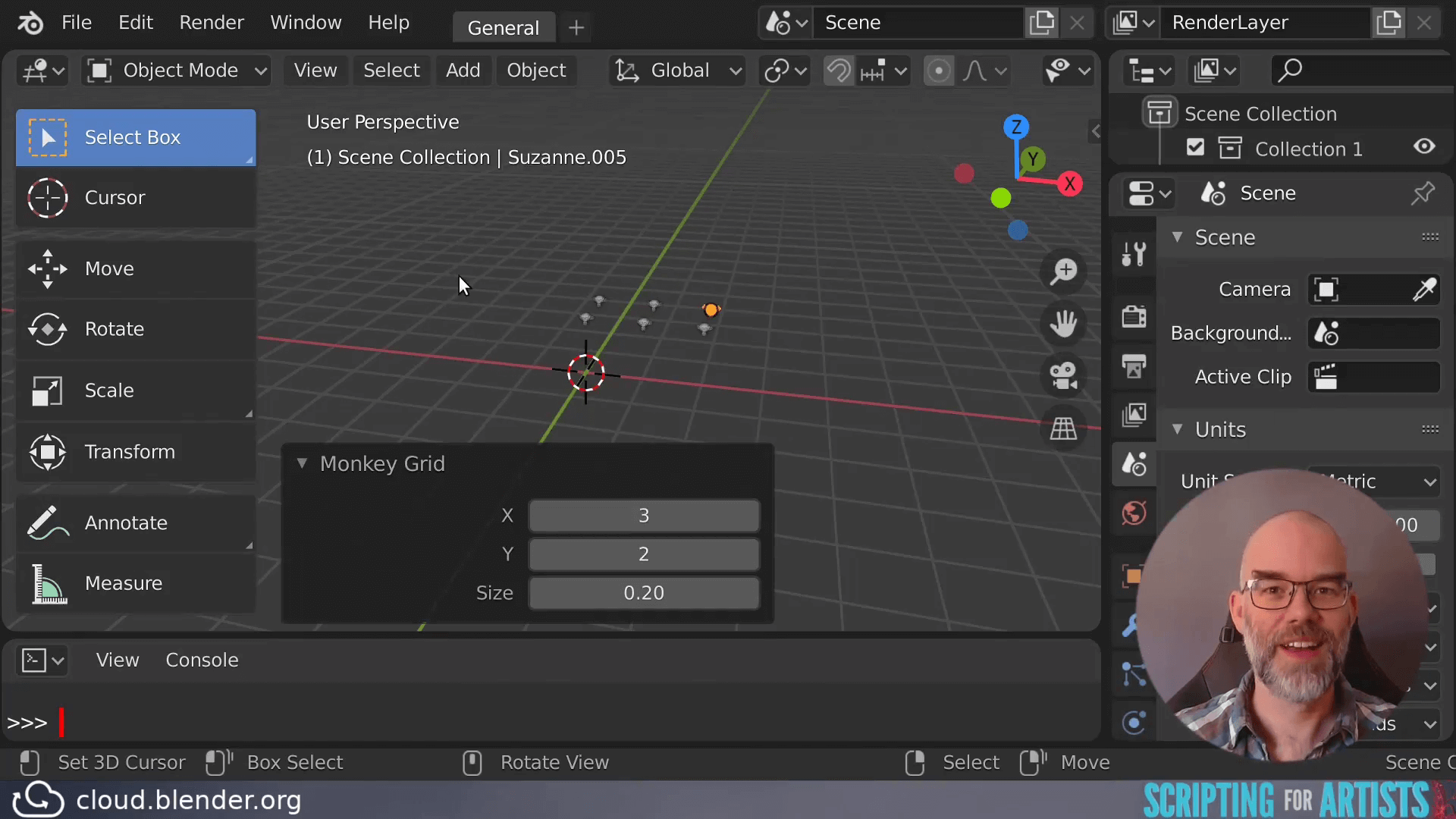Click the Z axis on navigation gizmo
Image resolution: width=1456 pixels, height=819 pixels.
[1016, 127]
